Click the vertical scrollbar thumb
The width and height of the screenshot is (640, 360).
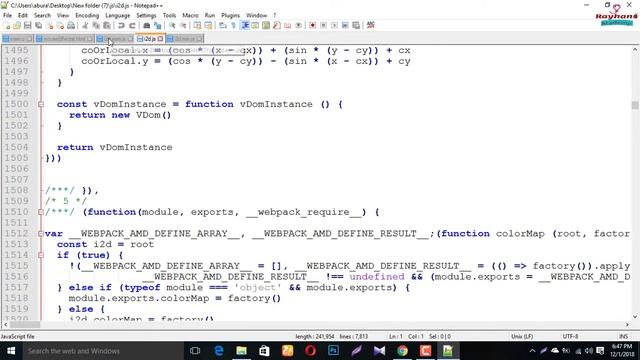point(635,105)
